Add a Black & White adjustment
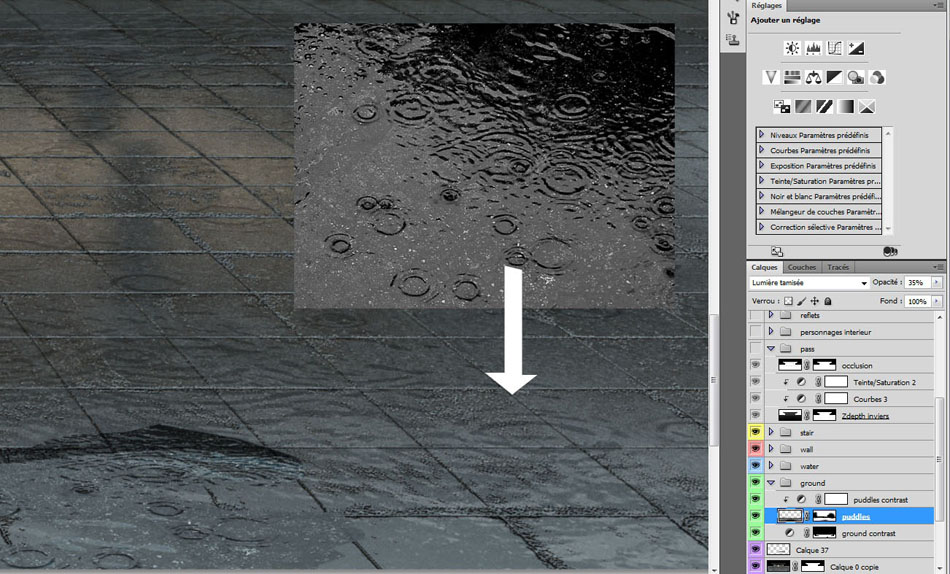The height and width of the screenshot is (574, 950). tap(834, 77)
